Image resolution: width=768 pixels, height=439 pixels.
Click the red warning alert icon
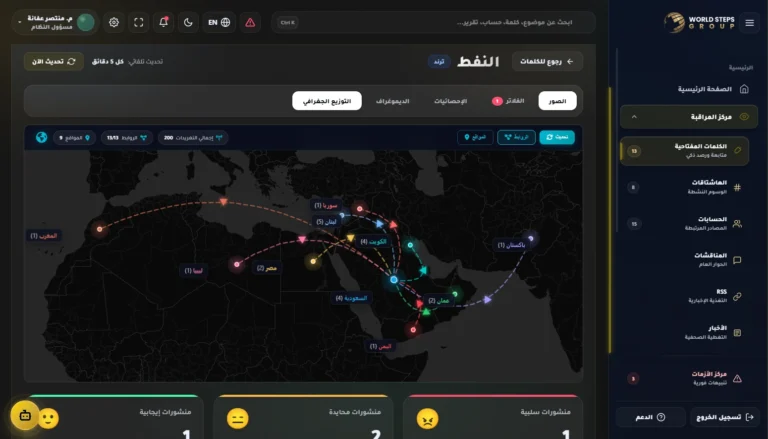pyautogui.click(x=250, y=22)
